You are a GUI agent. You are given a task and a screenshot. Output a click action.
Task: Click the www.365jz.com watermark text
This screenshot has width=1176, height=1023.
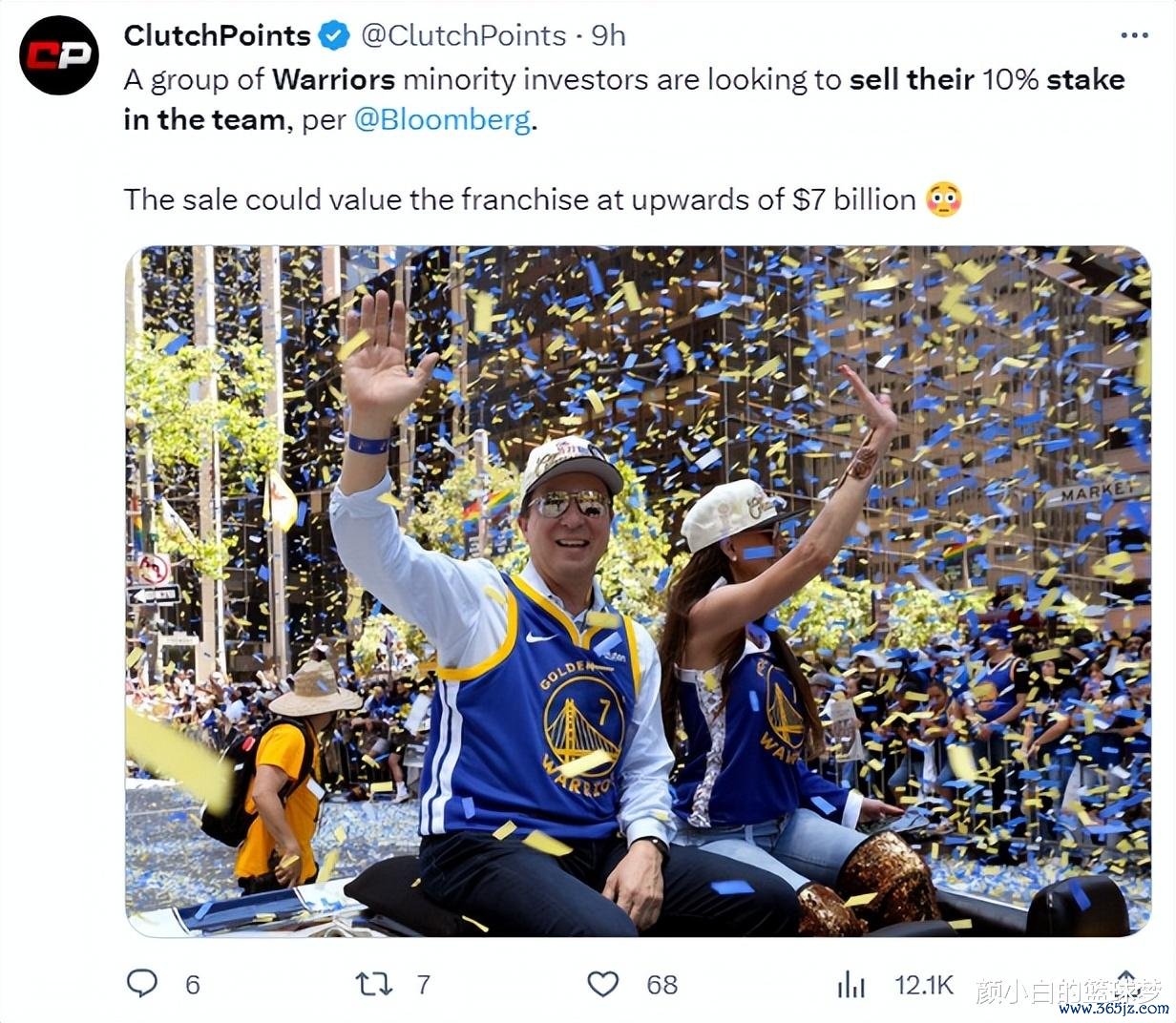1113,1009
